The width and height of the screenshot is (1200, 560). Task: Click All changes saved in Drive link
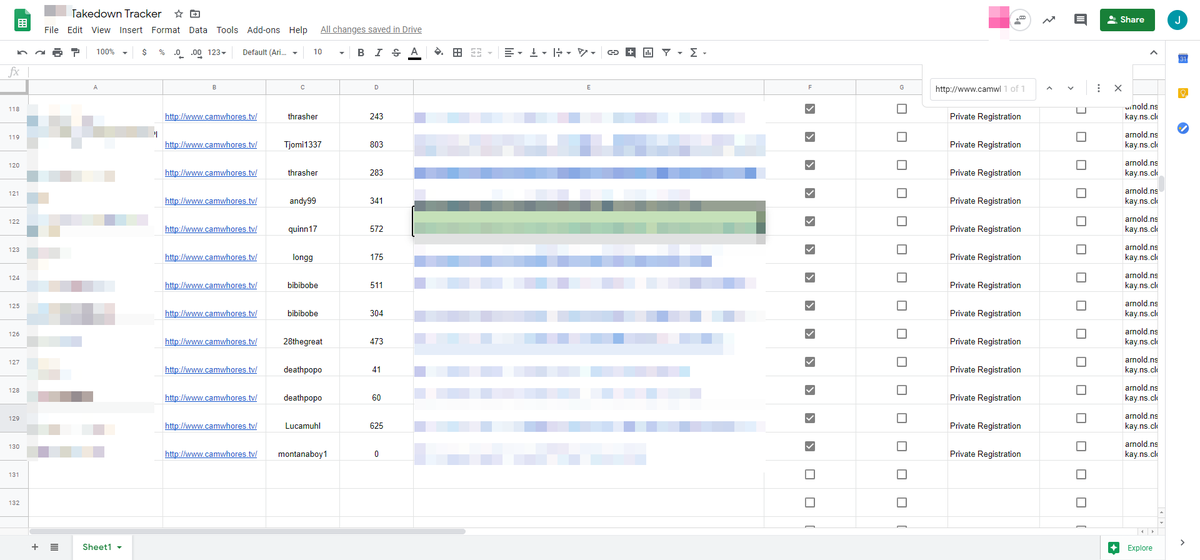click(x=370, y=30)
